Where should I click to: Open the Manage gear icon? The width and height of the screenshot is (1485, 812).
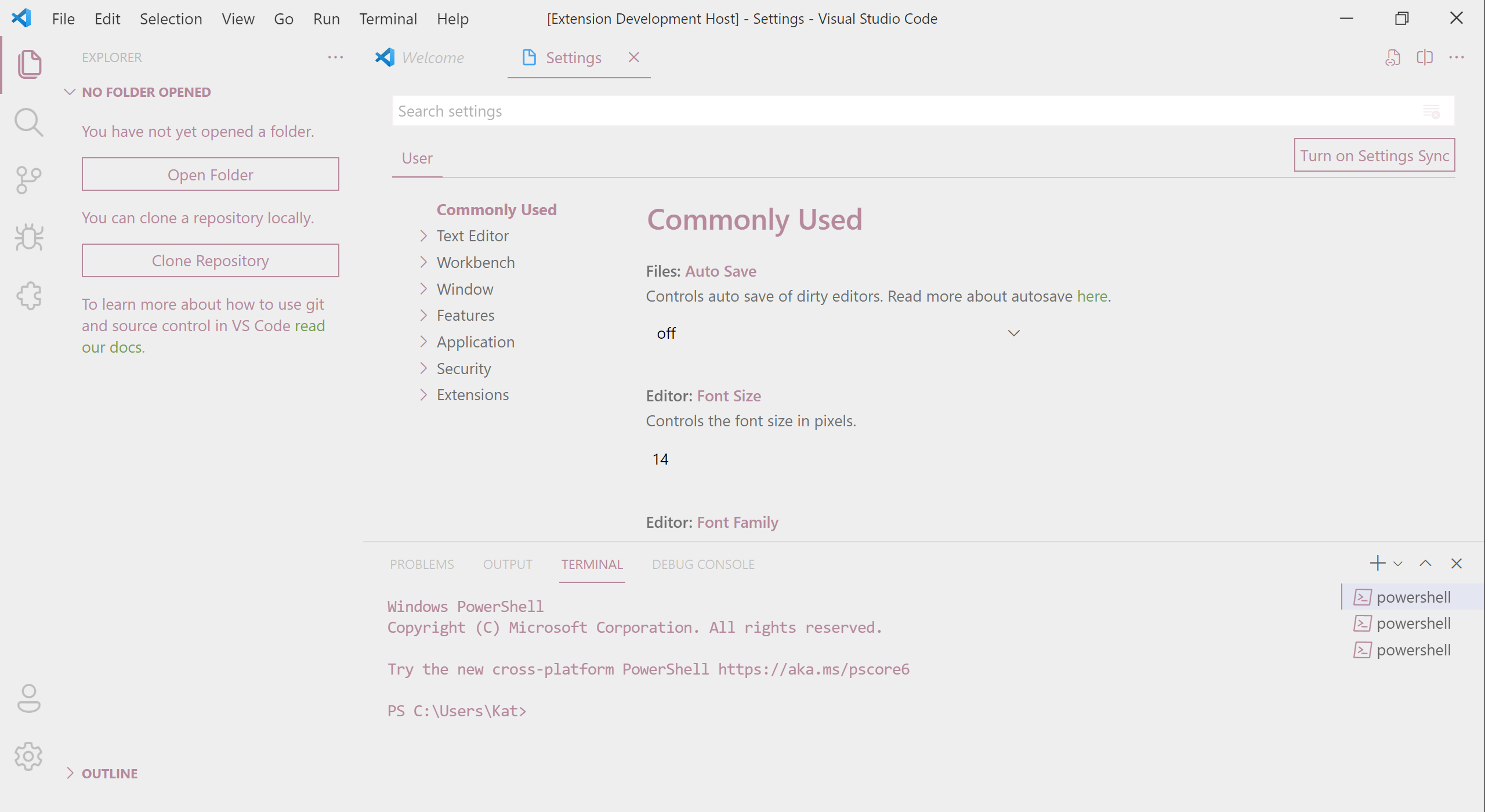coord(28,756)
